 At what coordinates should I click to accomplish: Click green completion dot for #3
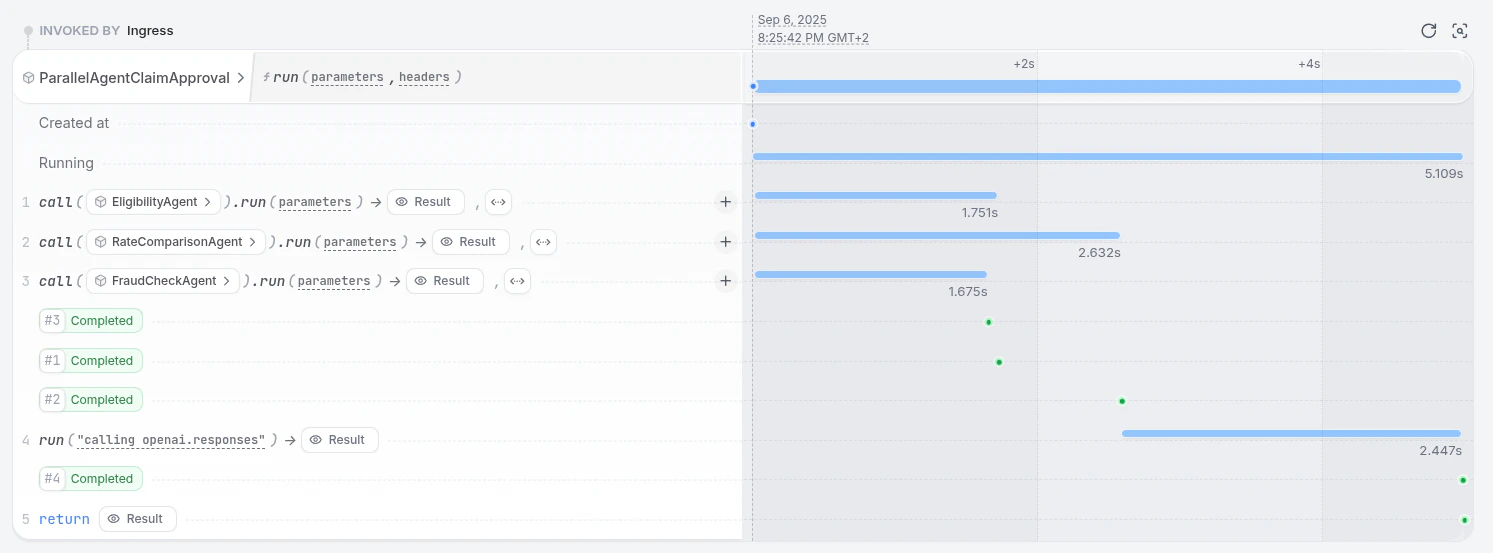point(988,322)
